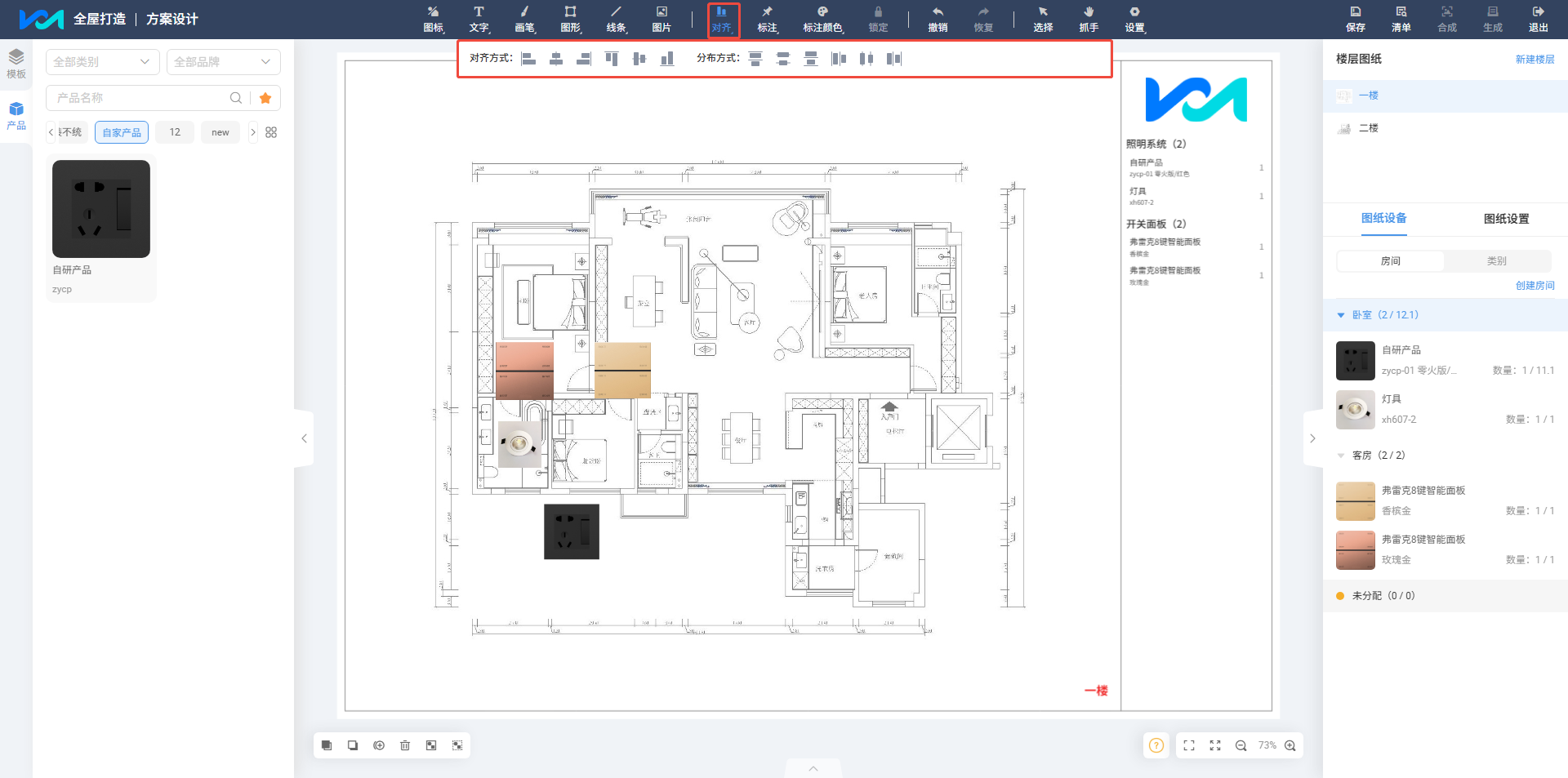Screen dimensions: 1568x778
Task: Select the 12 category tag
Action: click(x=175, y=132)
